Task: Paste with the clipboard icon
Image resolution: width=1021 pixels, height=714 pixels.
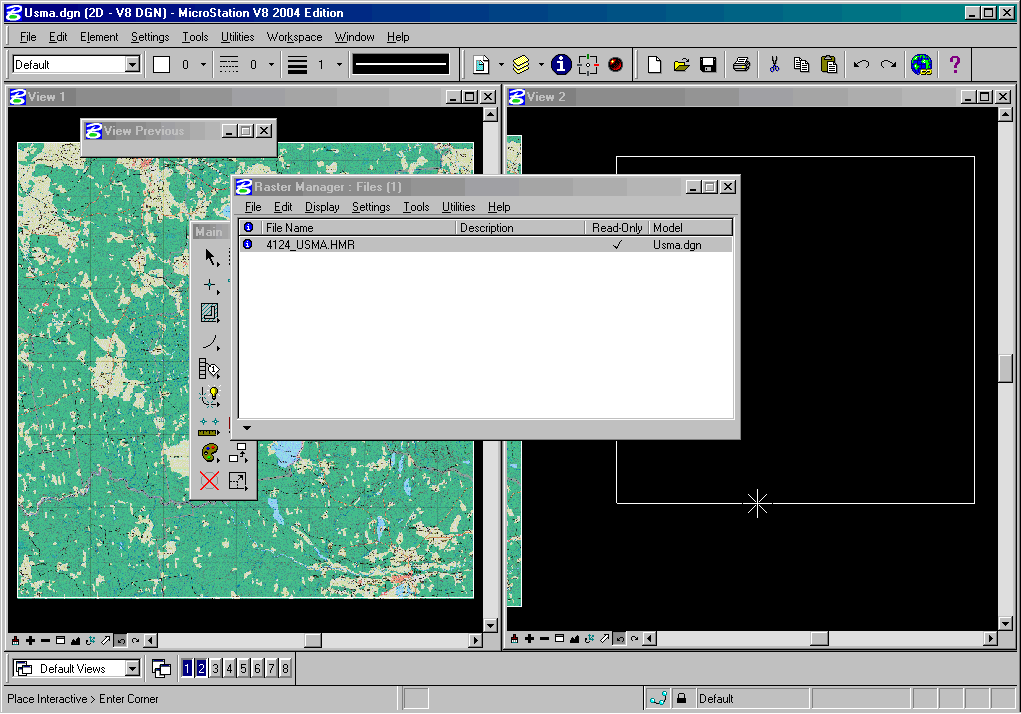Action: pyautogui.click(x=829, y=64)
